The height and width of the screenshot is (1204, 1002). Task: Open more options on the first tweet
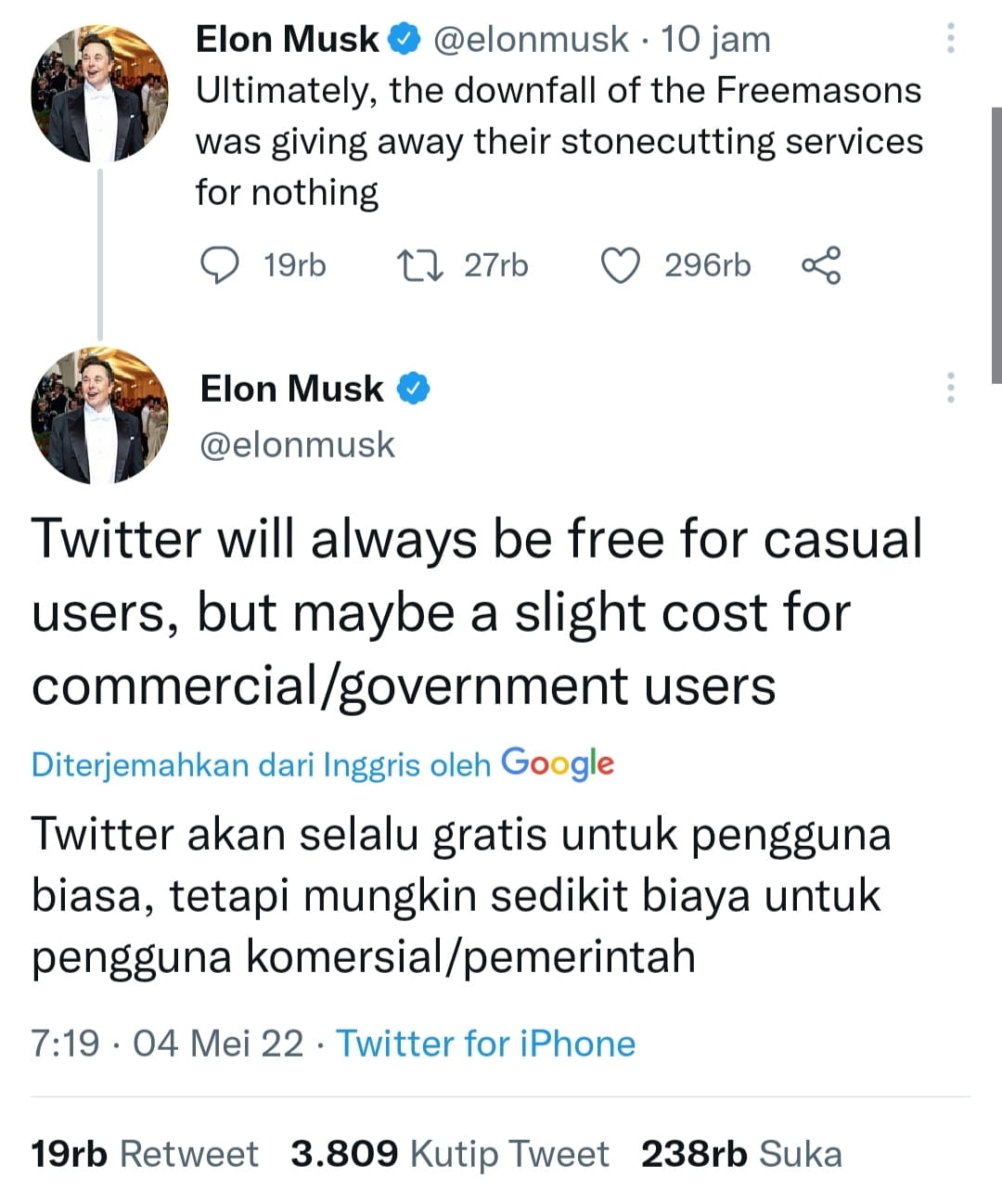(950, 38)
